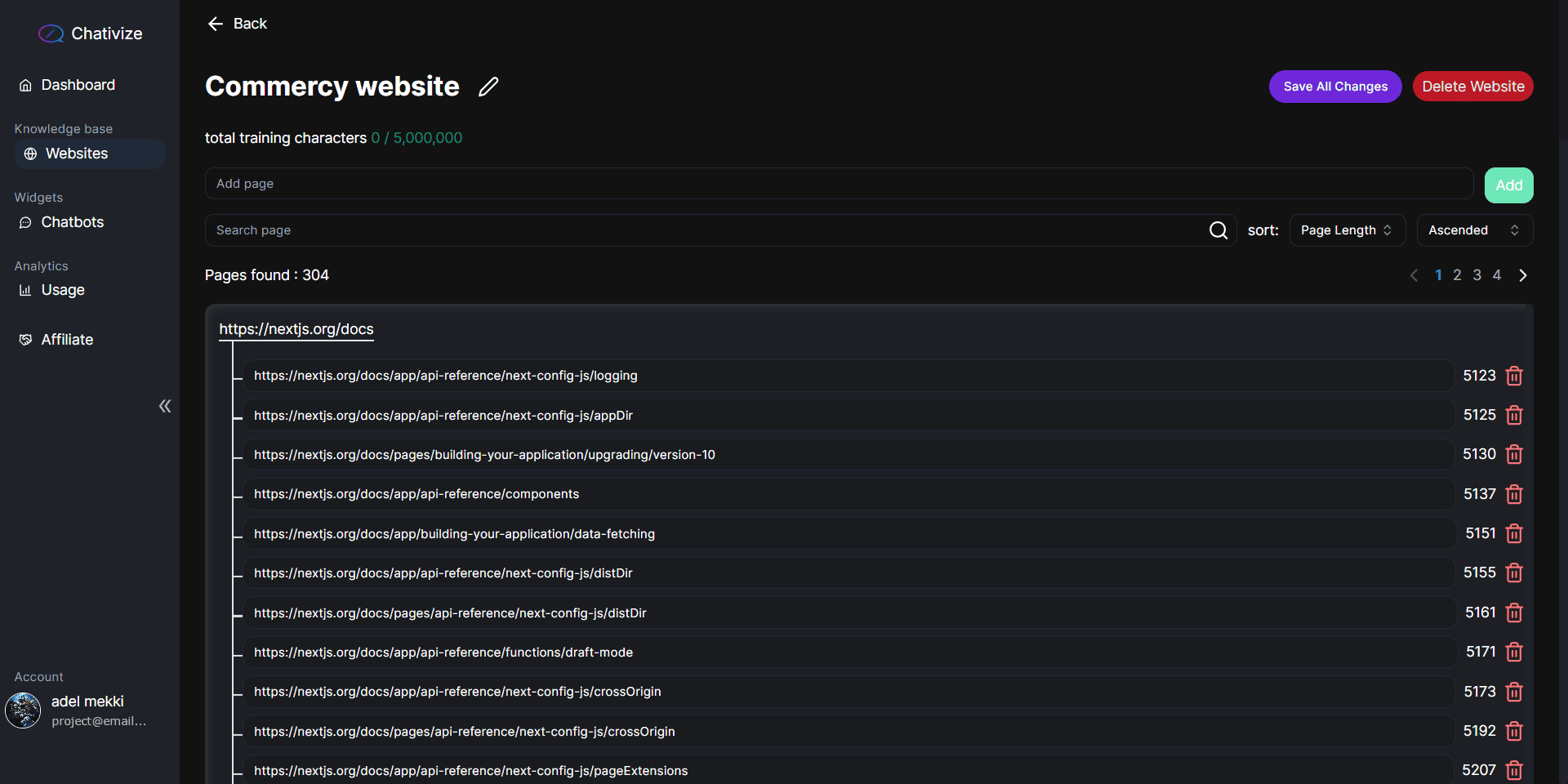Click the Commercy website title
This screenshot has width=1568, height=784.
click(x=332, y=87)
